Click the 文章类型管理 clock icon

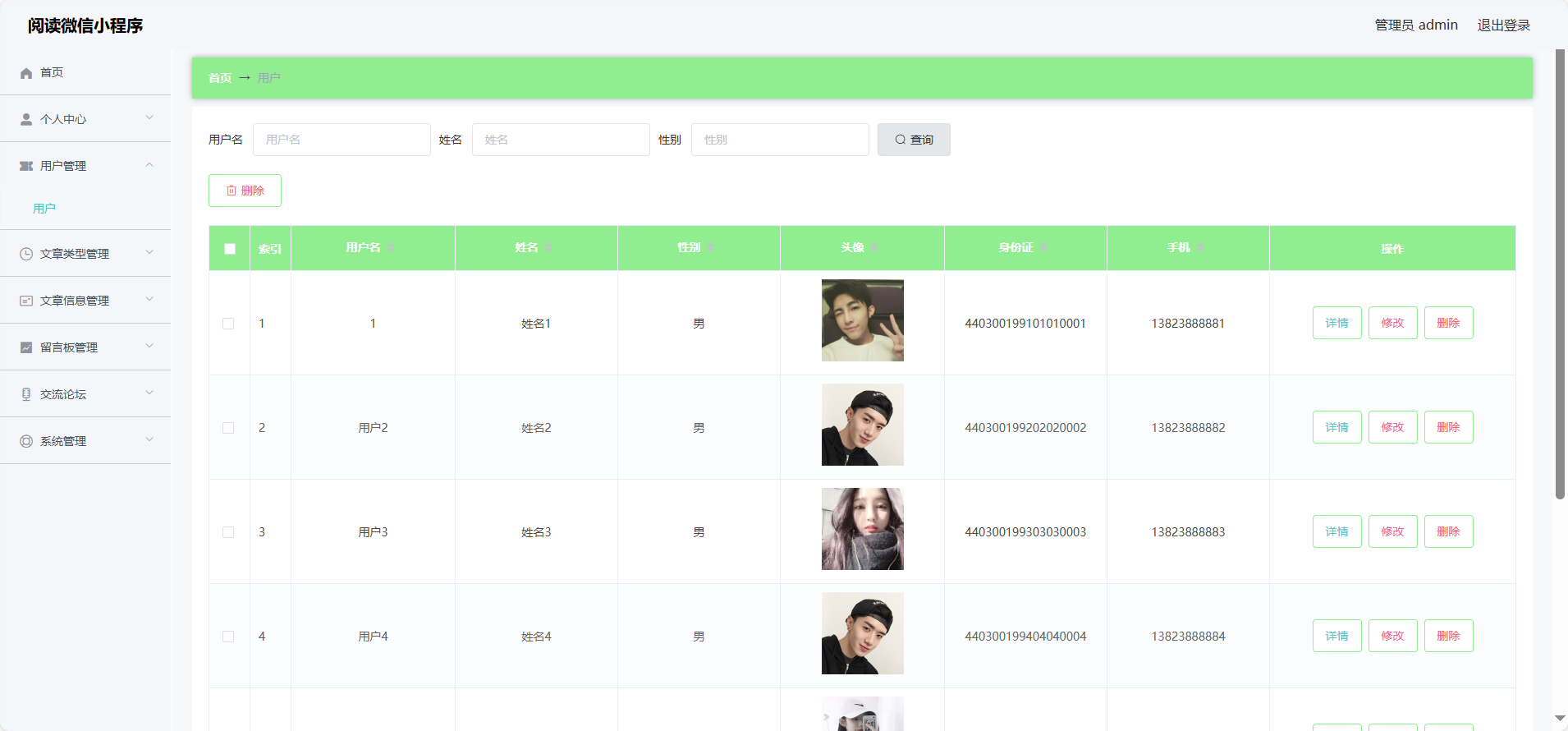tap(26, 254)
